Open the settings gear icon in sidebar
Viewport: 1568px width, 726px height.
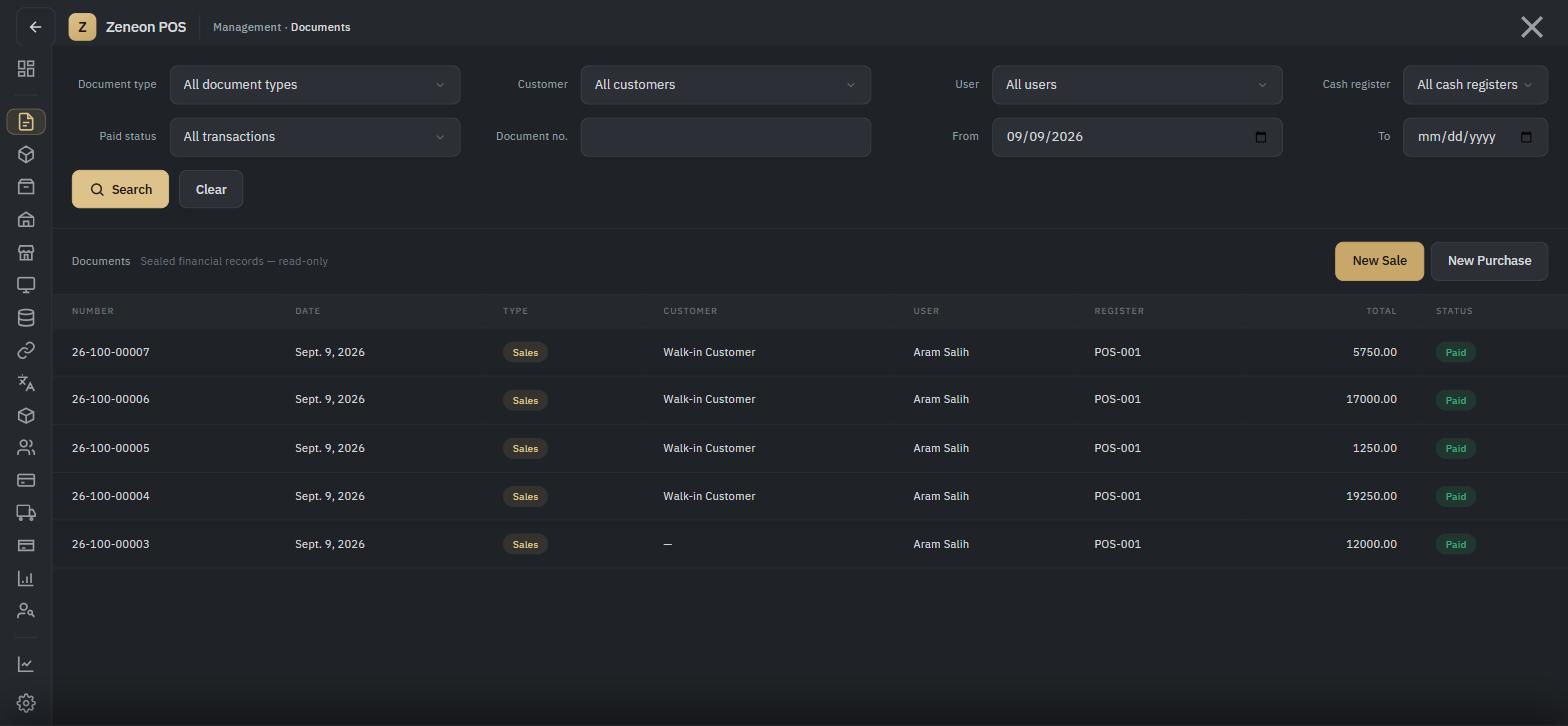(x=26, y=703)
